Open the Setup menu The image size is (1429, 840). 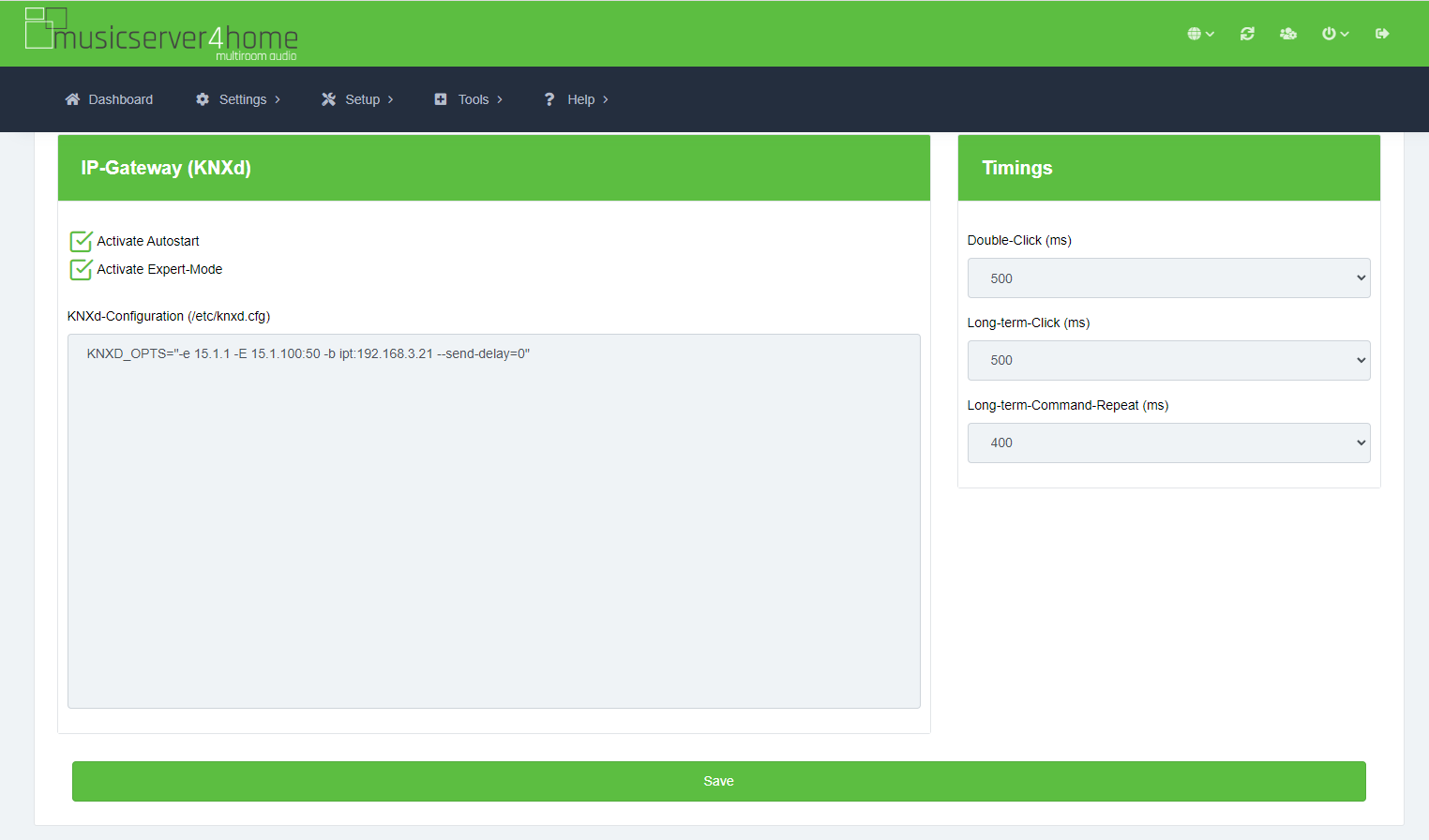pos(357,99)
